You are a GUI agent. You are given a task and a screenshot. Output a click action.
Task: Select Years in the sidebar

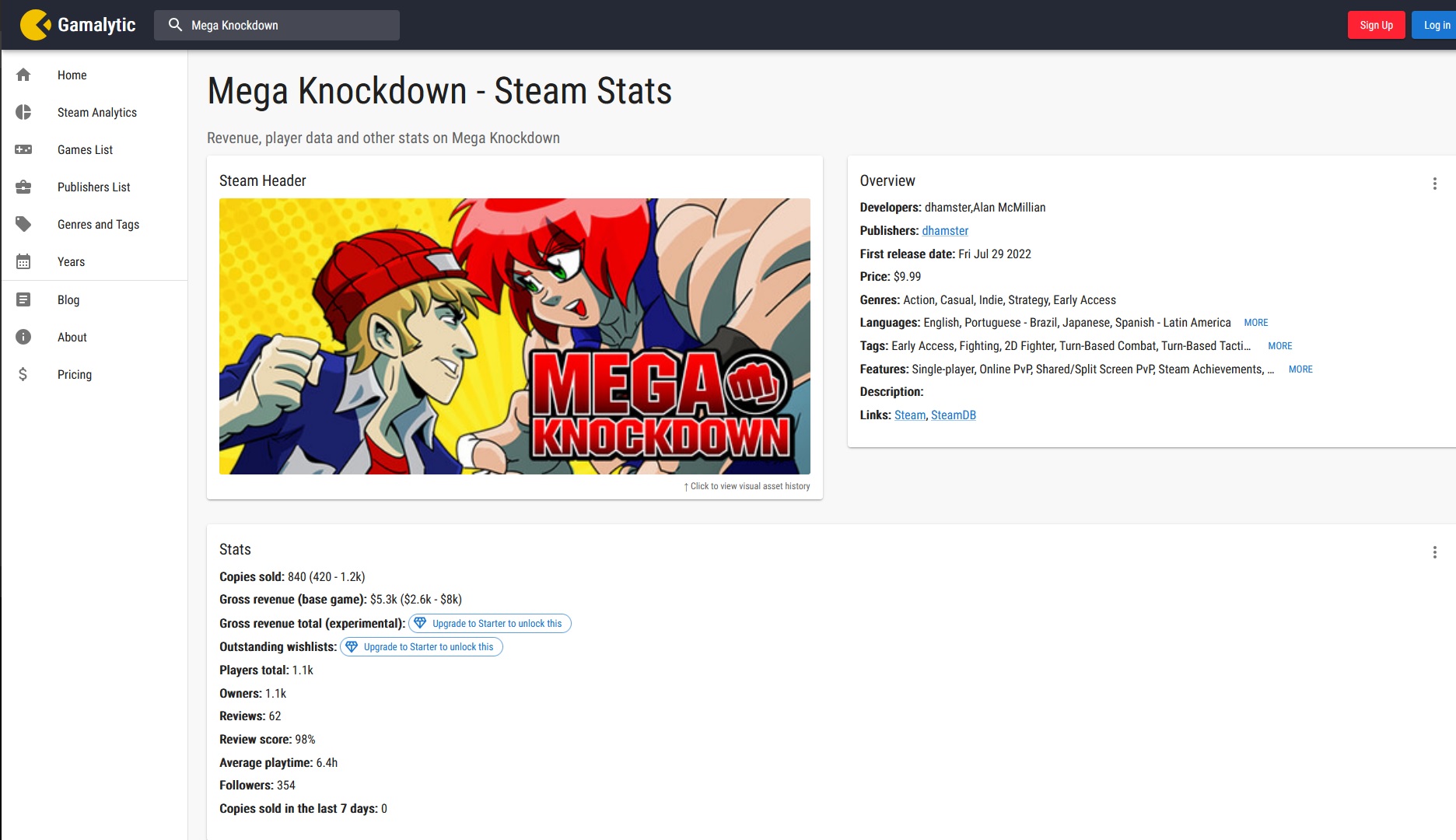[94, 261]
